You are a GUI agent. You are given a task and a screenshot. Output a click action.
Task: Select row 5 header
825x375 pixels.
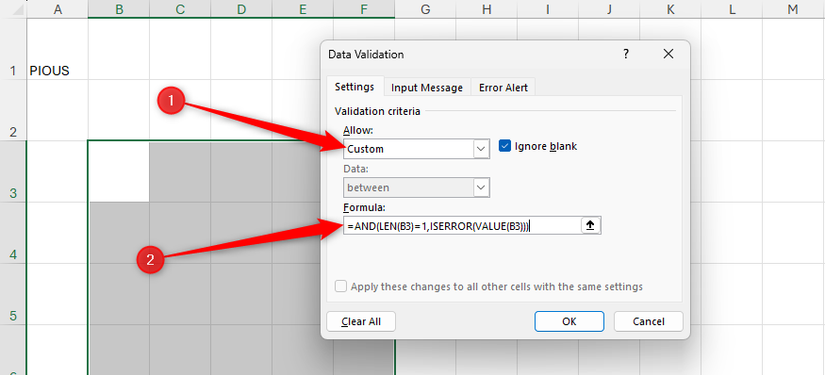(x=13, y=294)
